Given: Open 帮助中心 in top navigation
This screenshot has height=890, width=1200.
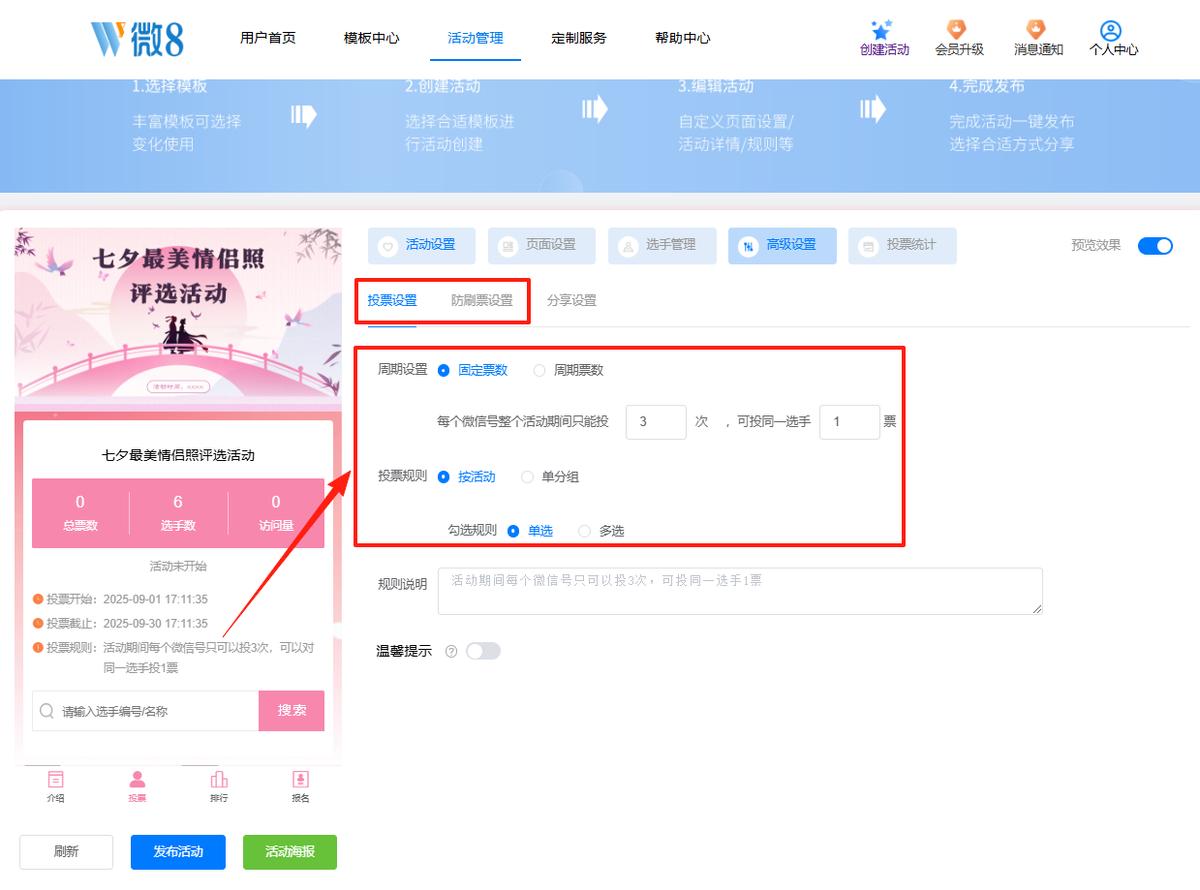Looking at the screenshot, I should click(x=683, y=38).
